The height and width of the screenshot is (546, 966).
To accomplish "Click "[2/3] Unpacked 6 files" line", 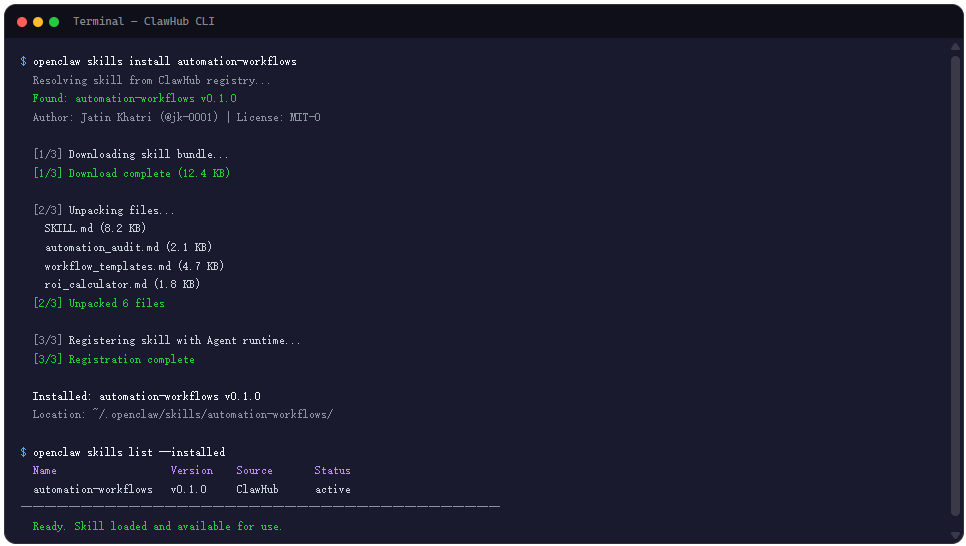I will pos(99,303).
